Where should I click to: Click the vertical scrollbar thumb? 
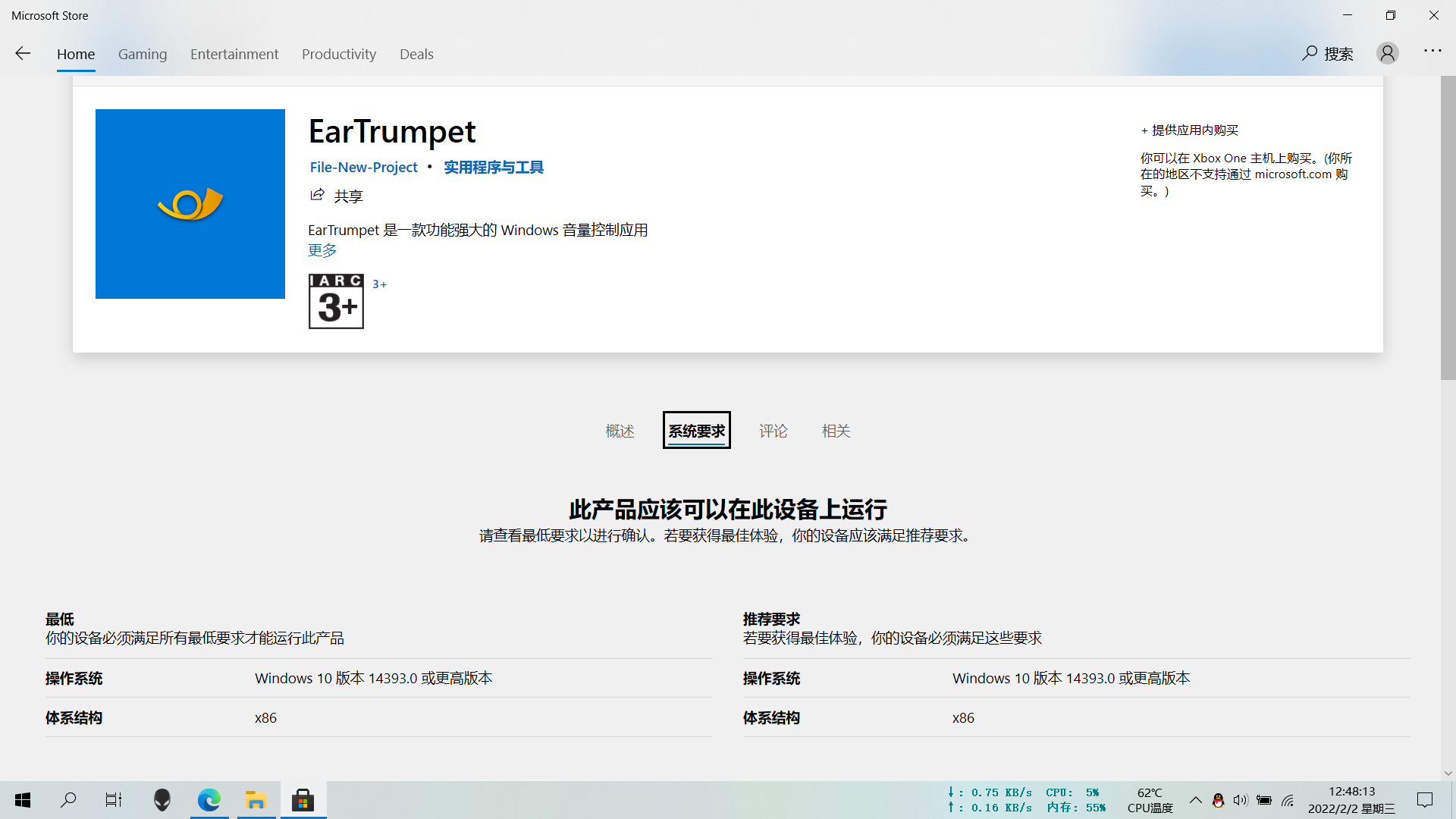tap(1448, 227)
